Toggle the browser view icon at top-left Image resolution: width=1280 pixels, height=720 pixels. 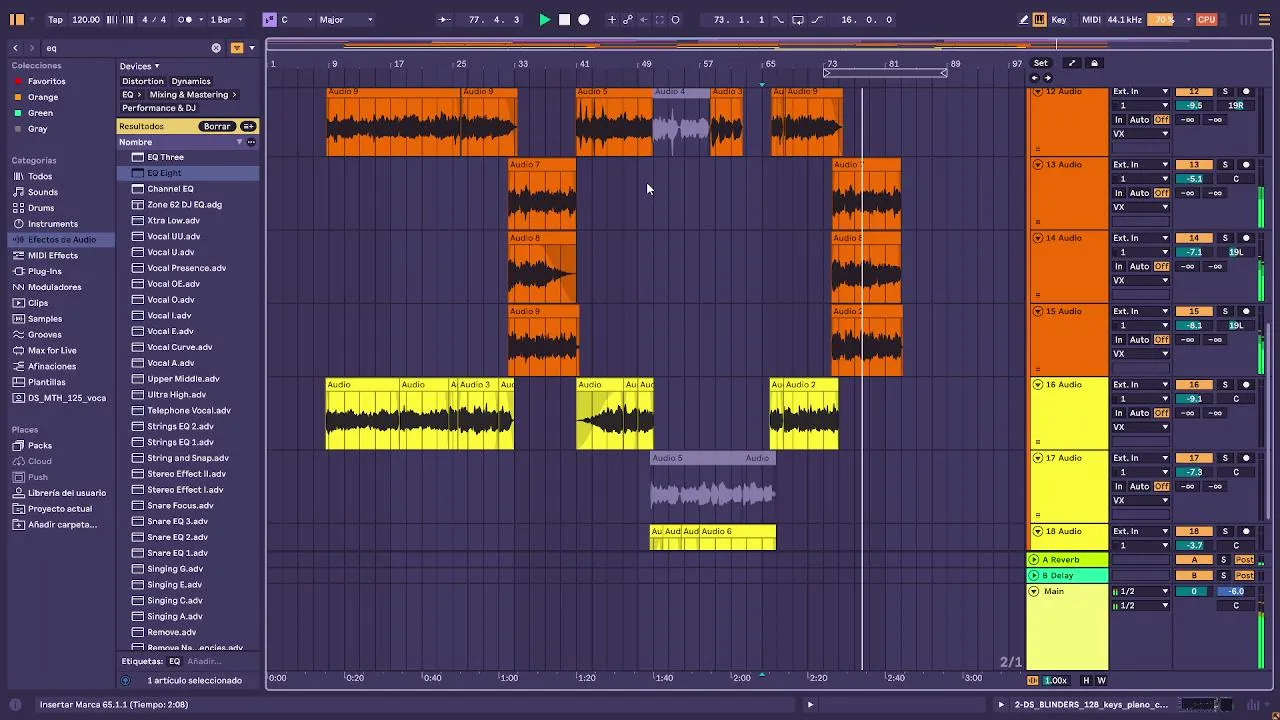tap(17, 19)
